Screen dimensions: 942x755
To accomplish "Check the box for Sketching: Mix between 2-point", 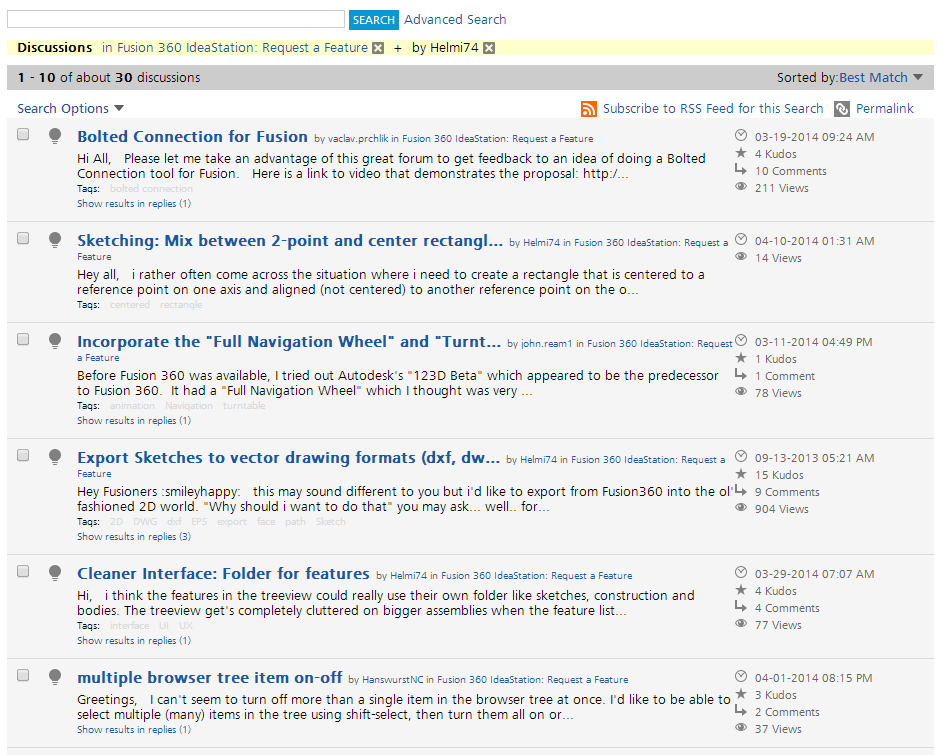I will pos(23,238).
